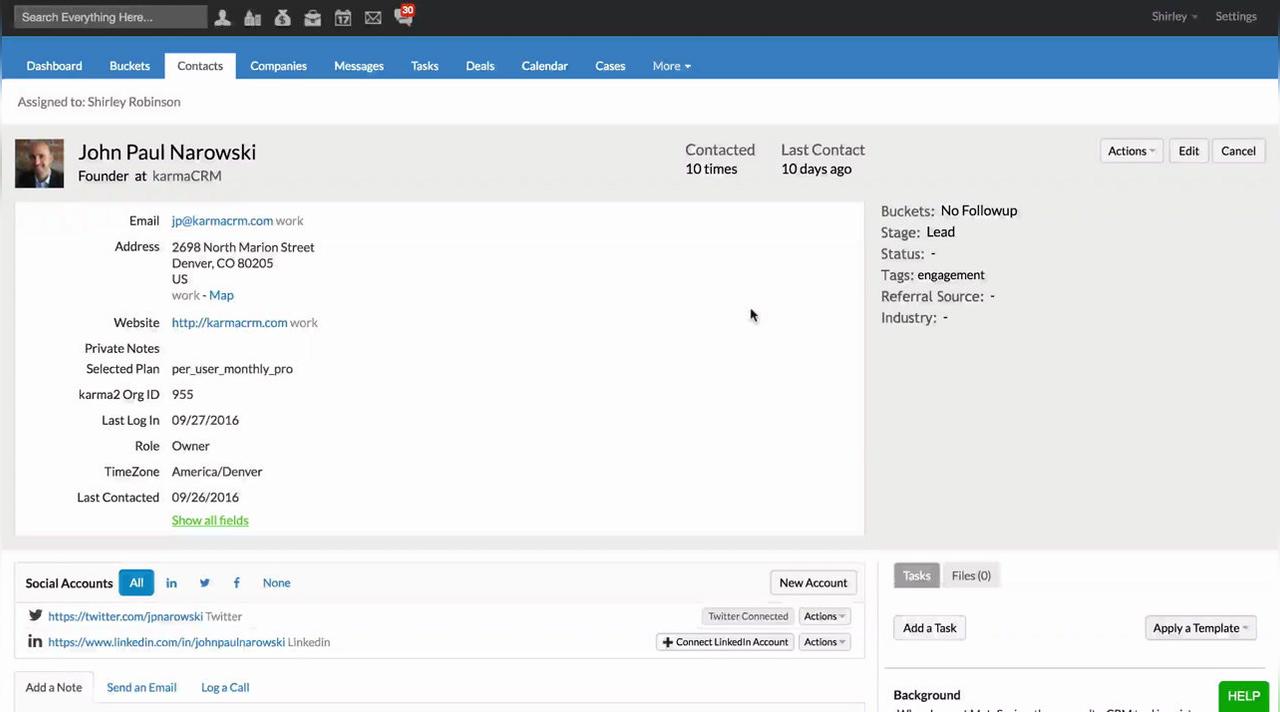This screenshot has height=712, width=1280.
Task: Open the Deals tab
Action: 480,66
